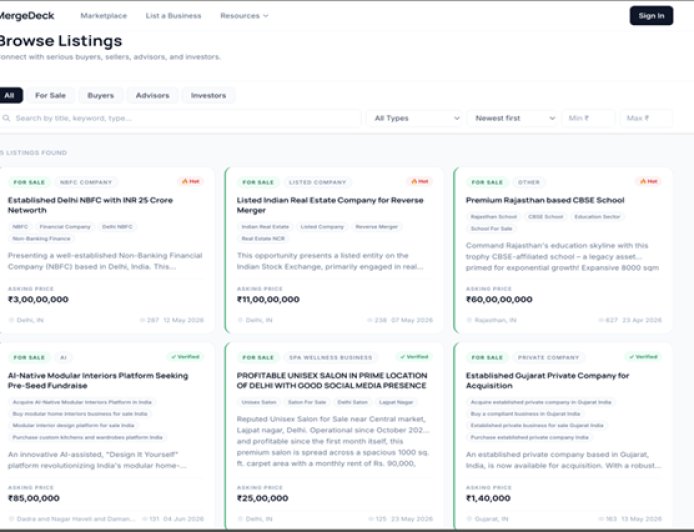Open Established Delhi NBFC listing title

pyautogui.click(x=90, y=205)
